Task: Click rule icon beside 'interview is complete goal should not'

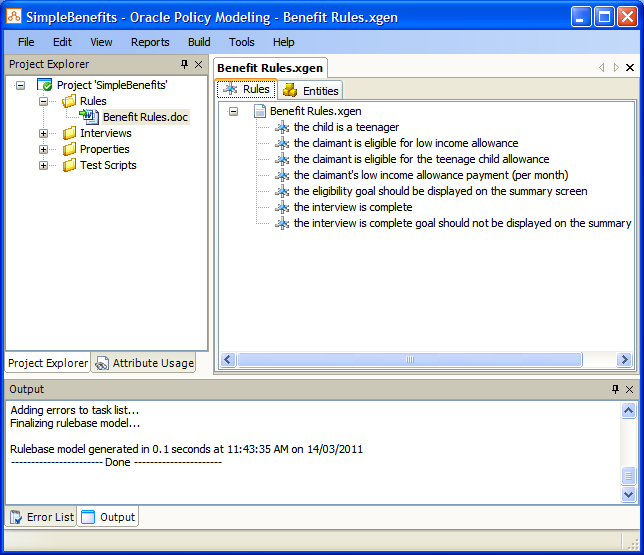Action: (x=282, y=223)
